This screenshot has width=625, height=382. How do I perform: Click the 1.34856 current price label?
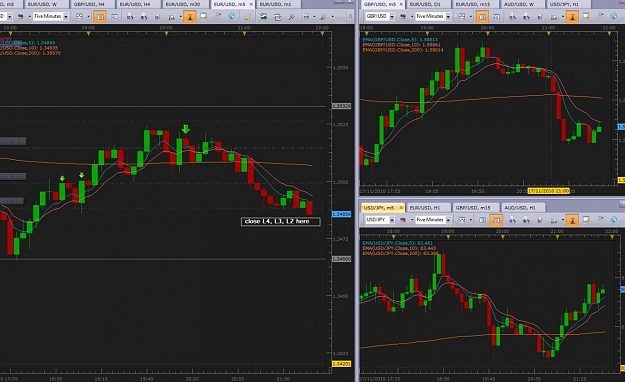pos(342,214)
